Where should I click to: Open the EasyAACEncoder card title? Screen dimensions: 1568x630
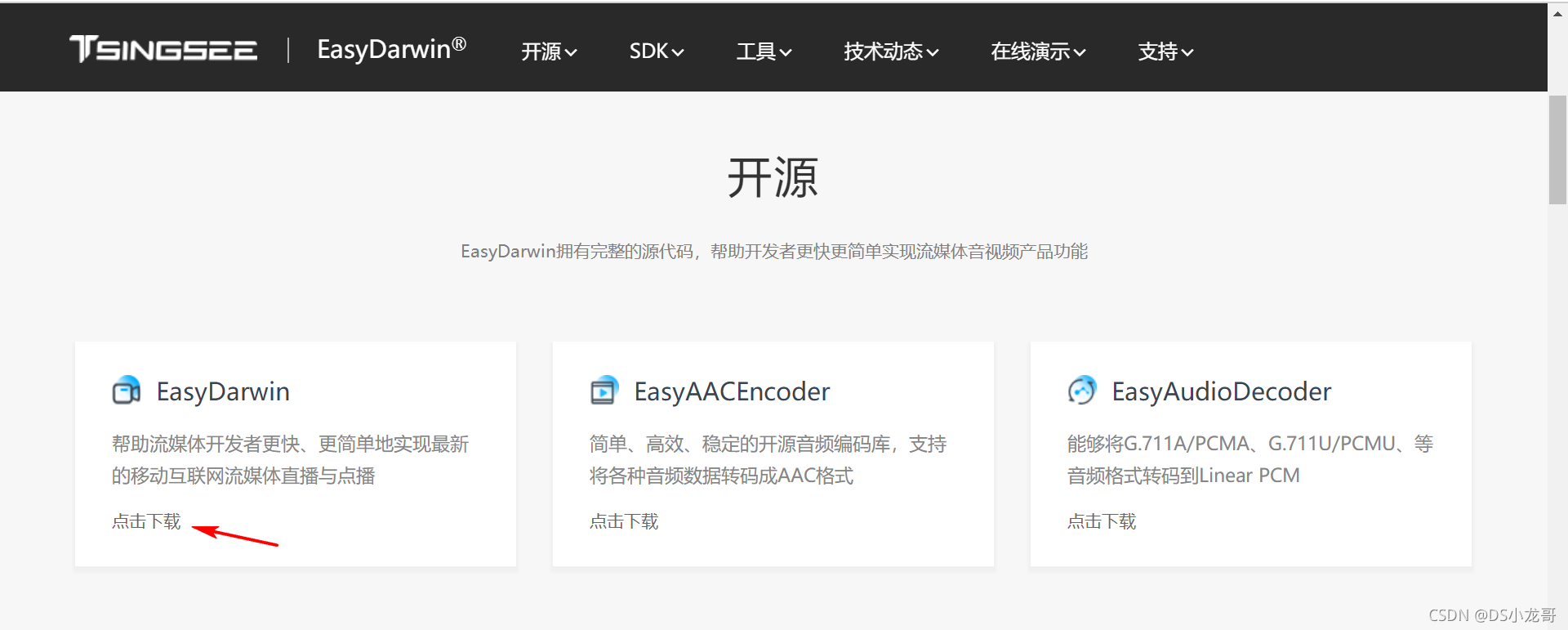tap(732, 391)
